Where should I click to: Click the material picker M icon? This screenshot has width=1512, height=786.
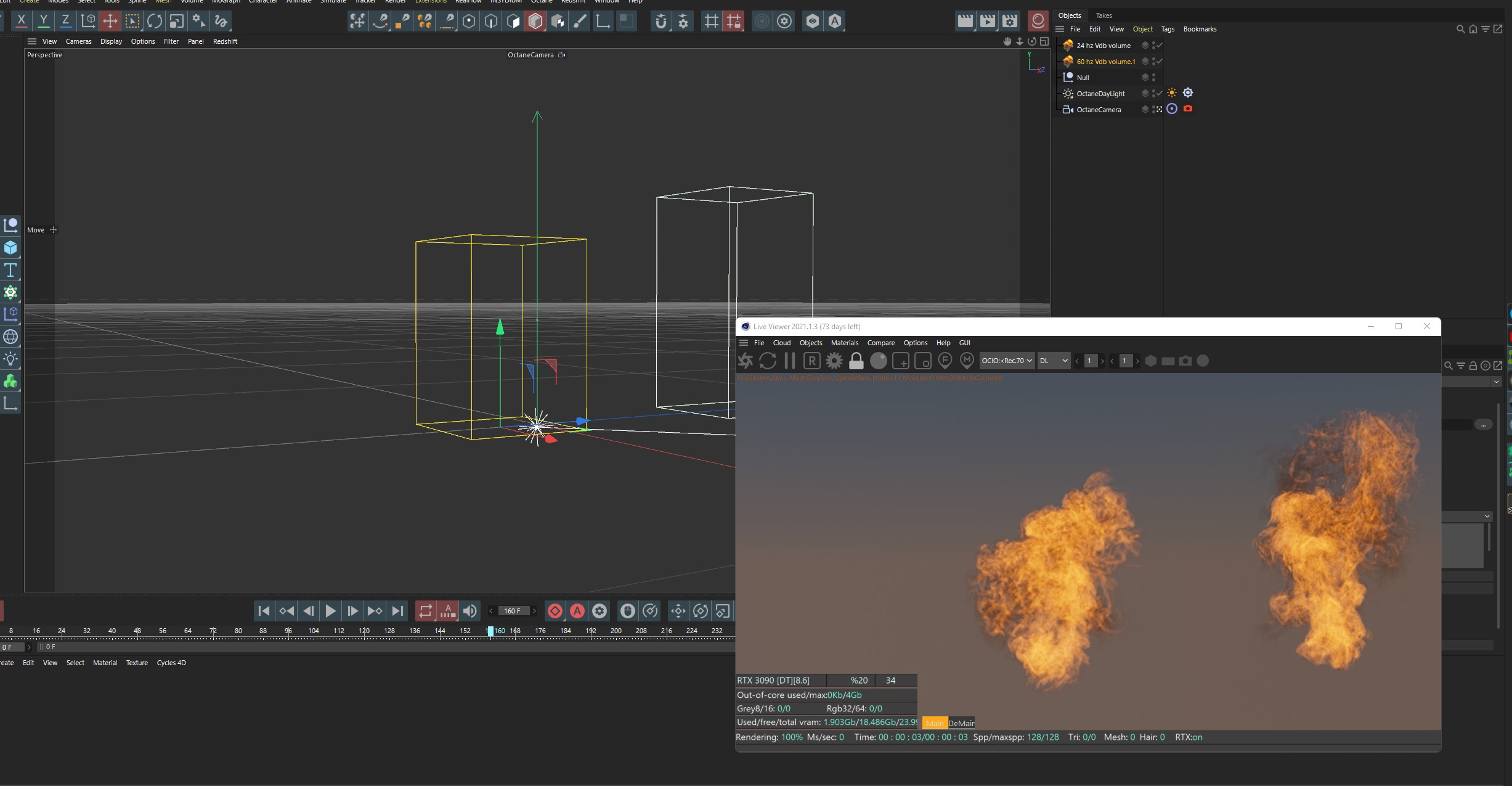tap(967, 361)
